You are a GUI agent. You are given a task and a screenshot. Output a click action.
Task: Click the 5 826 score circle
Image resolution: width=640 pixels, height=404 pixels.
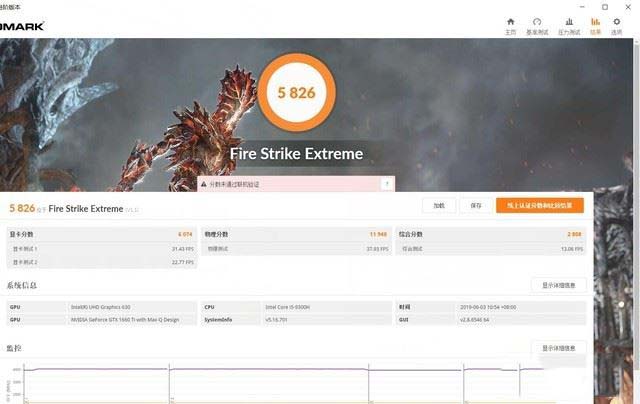[x=297, y=93]
